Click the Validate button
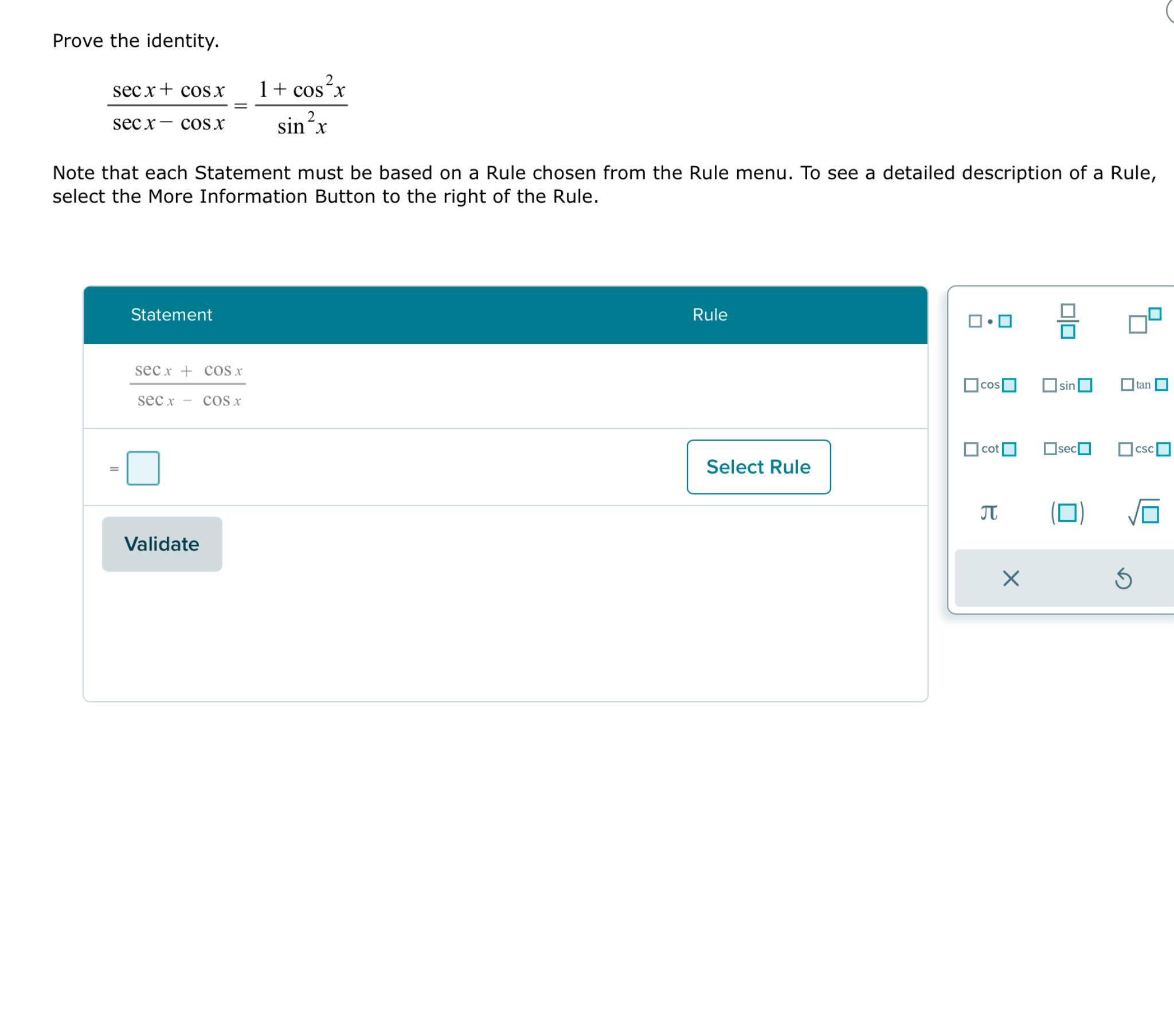The image size is (1174, 1036). tap(162, 544)
